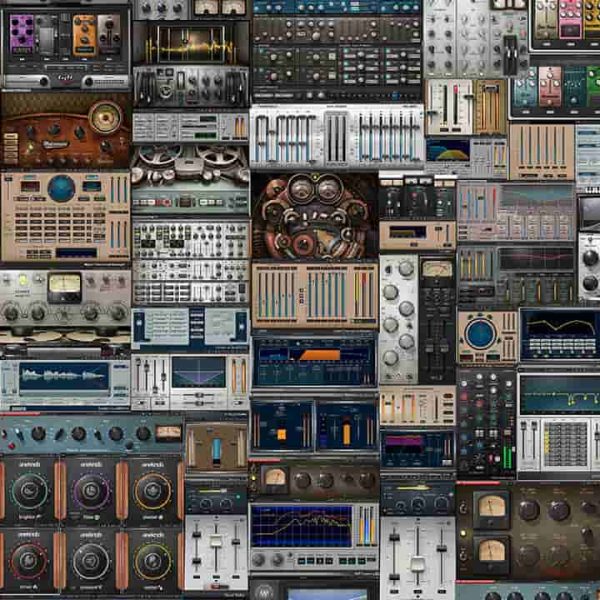Select the gray tube compressor with VU meter above tape reels
This screenshot has height=600, width=600.
click(65, 297)
